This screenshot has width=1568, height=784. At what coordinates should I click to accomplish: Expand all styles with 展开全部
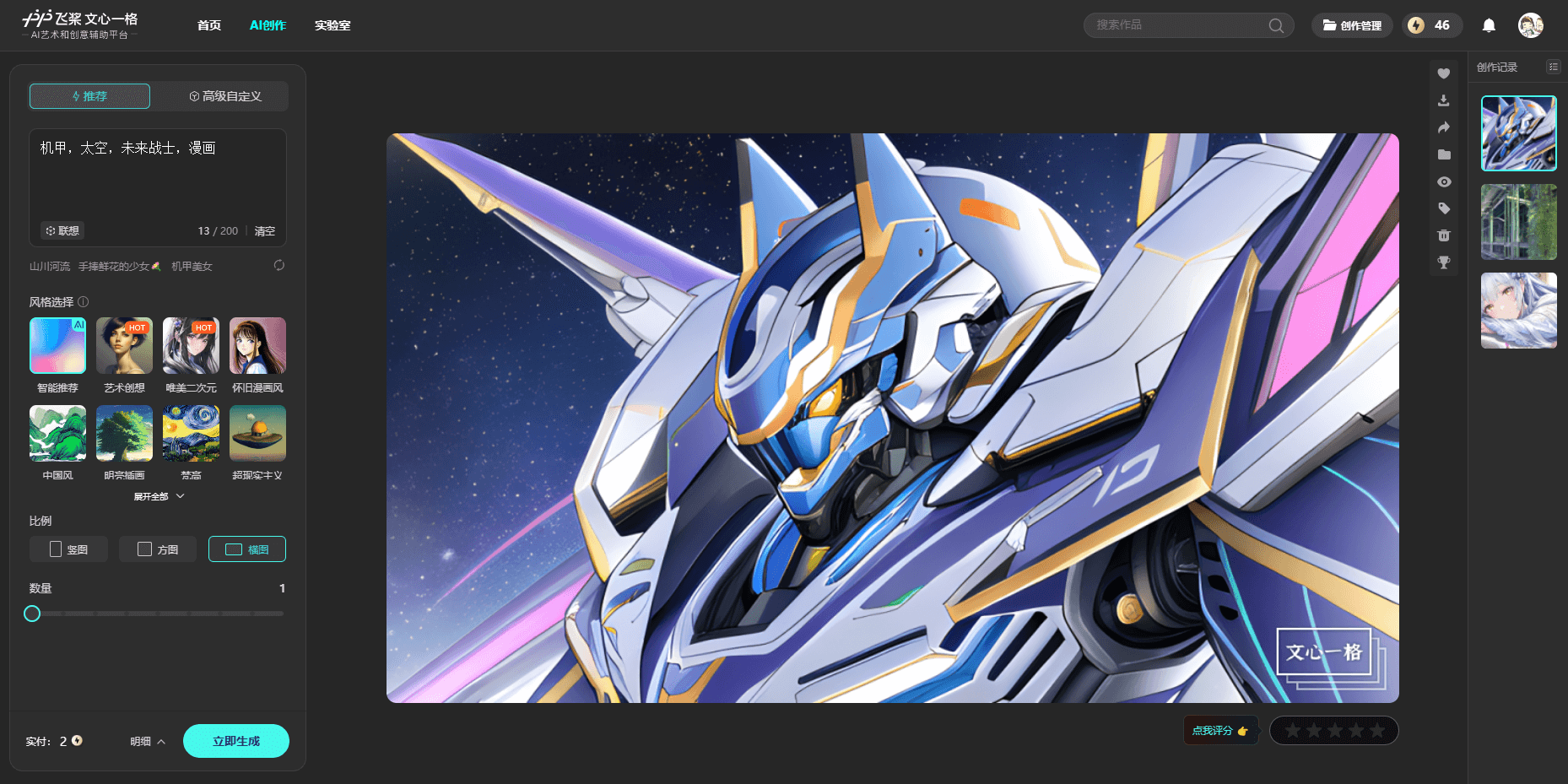[159, 496]
